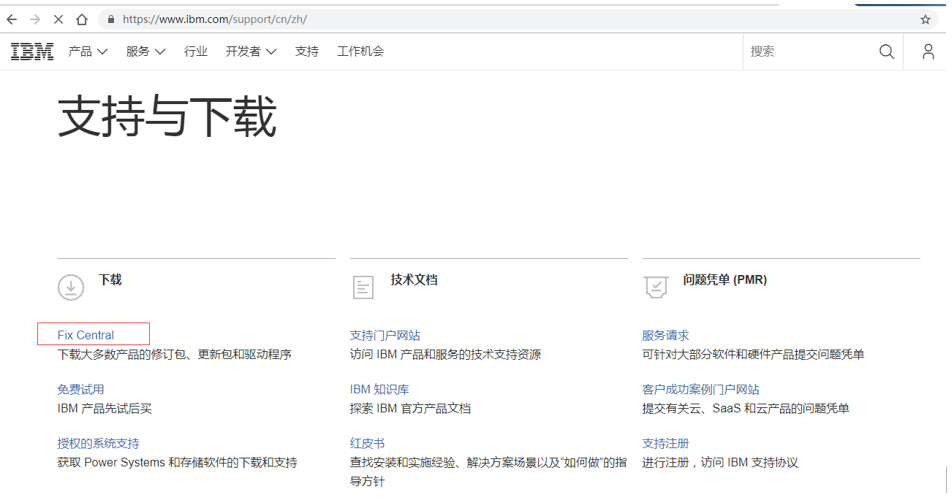Viewport: 952px width, 500px height.
Task: Open the 免费试用 link
Action: coord(81,389)
